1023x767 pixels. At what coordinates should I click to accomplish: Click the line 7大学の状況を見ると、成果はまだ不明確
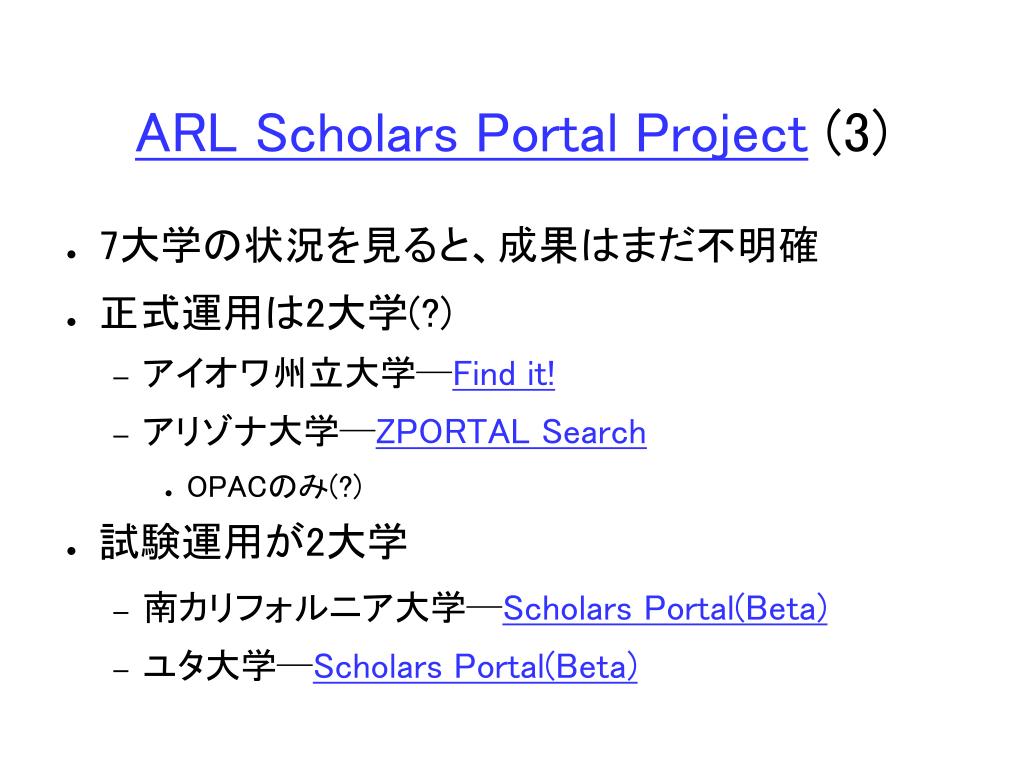coord(459,246)
